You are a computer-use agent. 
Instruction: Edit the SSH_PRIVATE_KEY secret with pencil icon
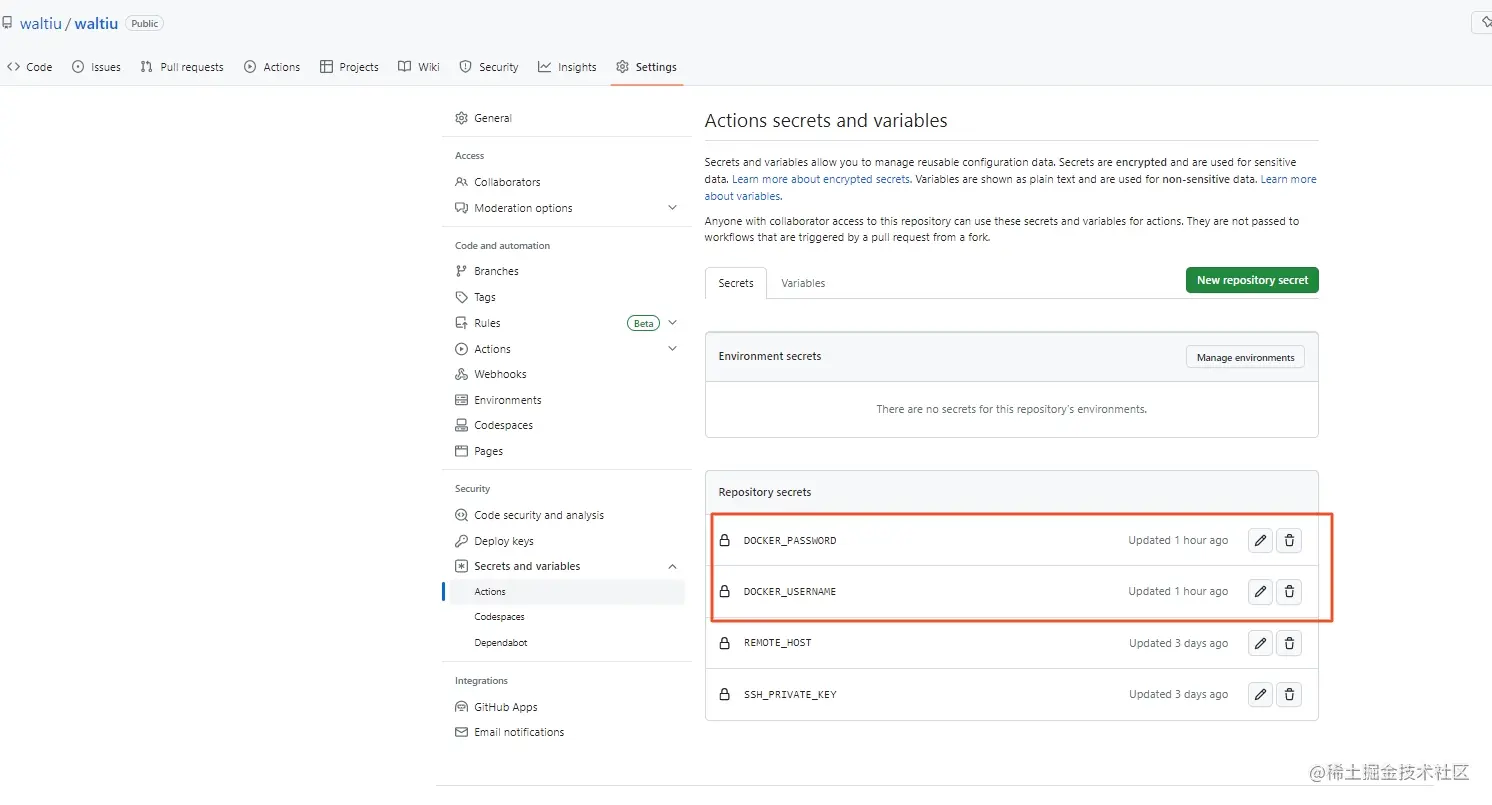pos(1260,694)
